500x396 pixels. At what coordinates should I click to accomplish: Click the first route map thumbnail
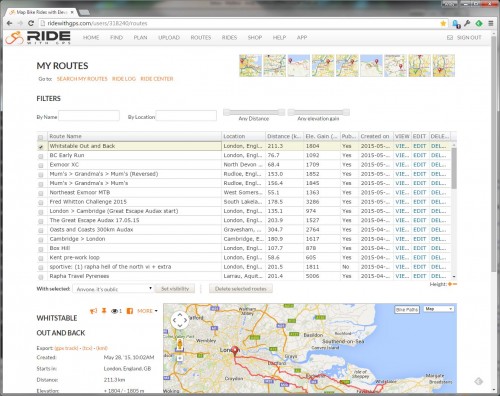(250, 66)
